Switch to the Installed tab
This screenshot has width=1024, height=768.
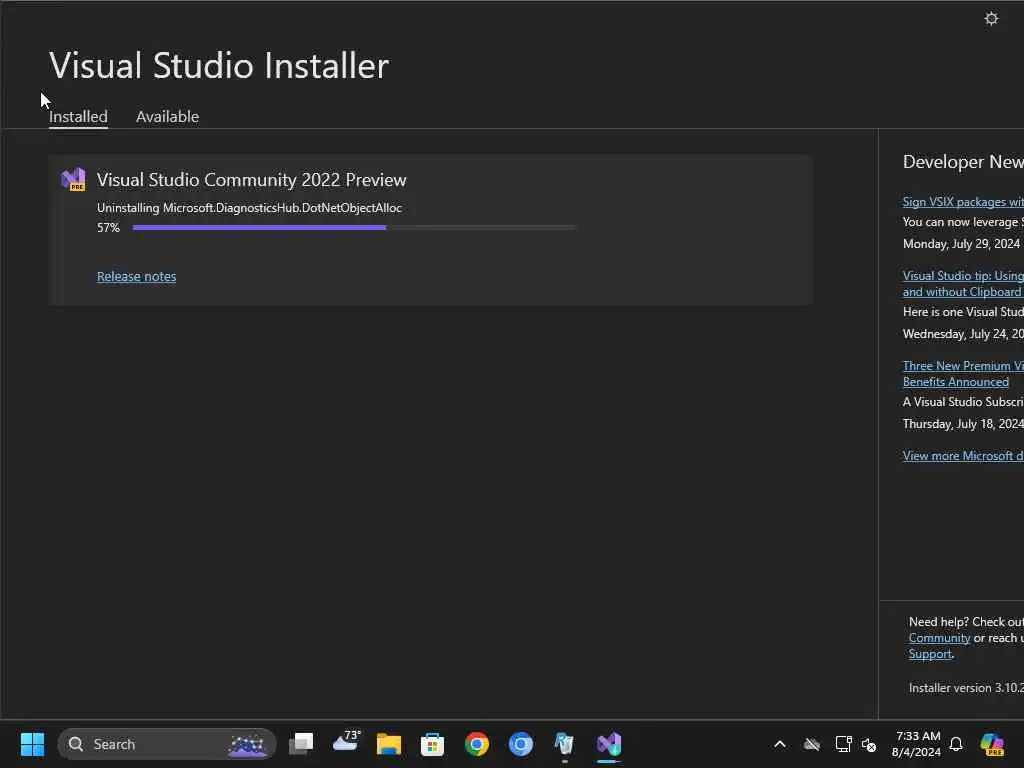pyautogui.click(x=78, y=117)
